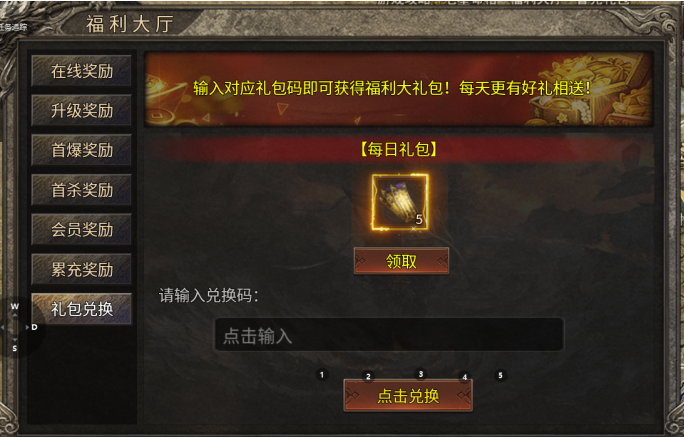Click the daily gift pack item icon
The image size is (684, 437).
pyautogui.click(x=400, y=202)
